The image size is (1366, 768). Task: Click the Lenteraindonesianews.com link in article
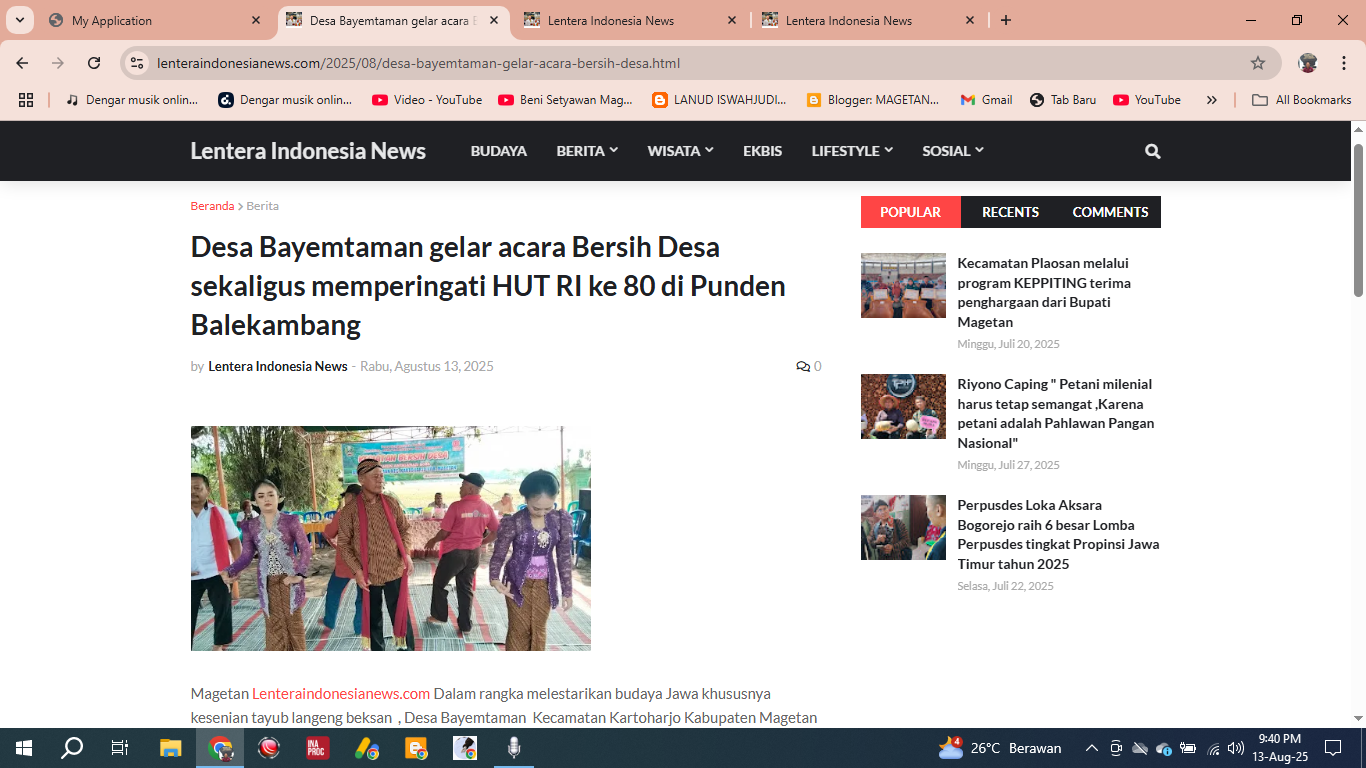pos(341,694)
